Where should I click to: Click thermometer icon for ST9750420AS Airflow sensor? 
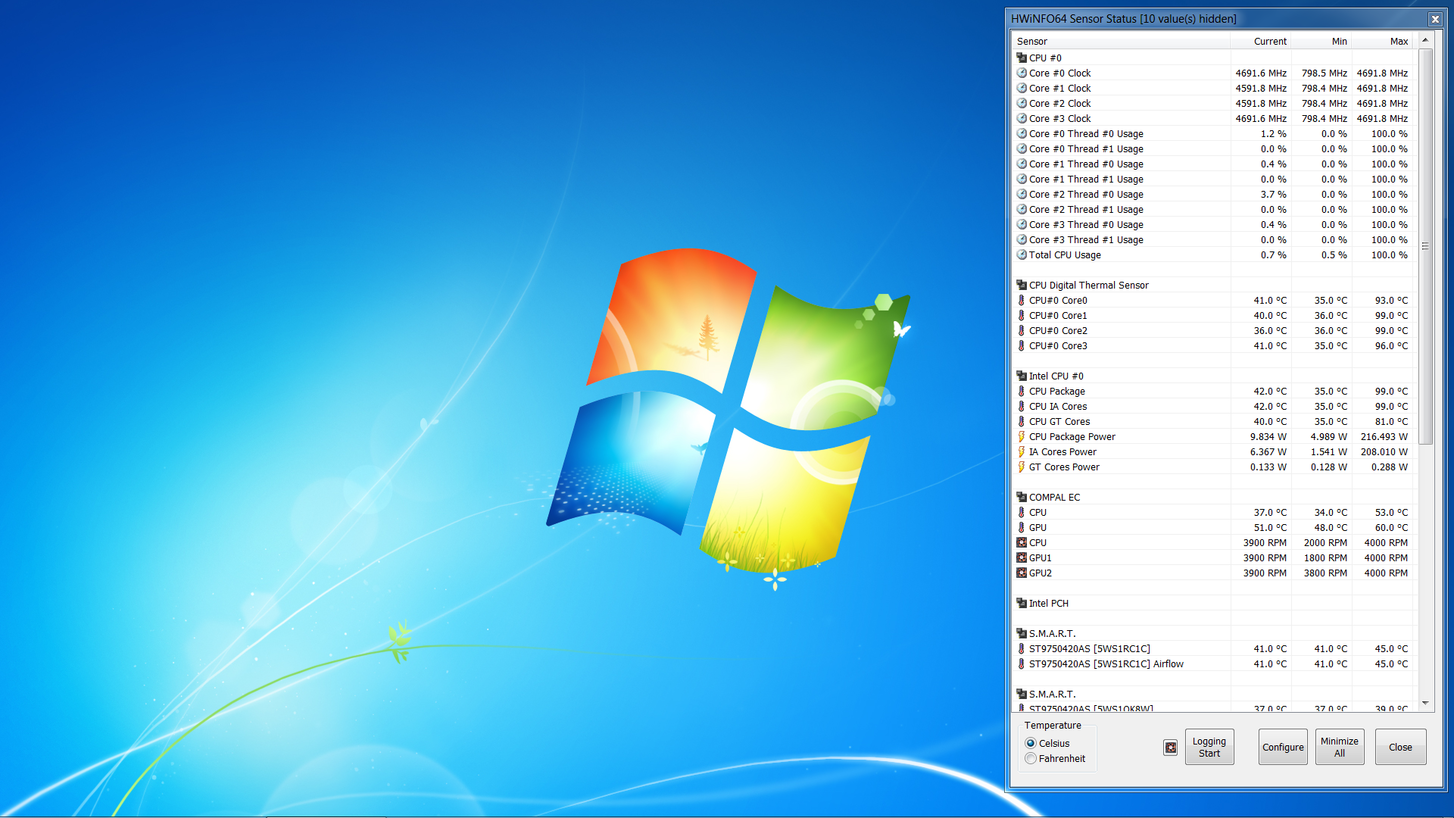[1021, 664]
